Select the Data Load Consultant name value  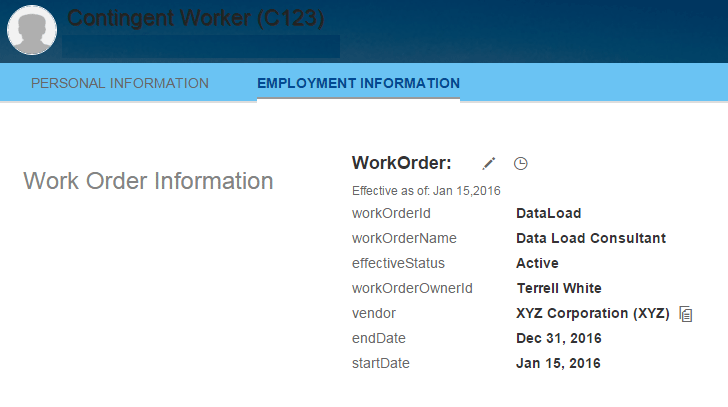[x=590, y=238]
